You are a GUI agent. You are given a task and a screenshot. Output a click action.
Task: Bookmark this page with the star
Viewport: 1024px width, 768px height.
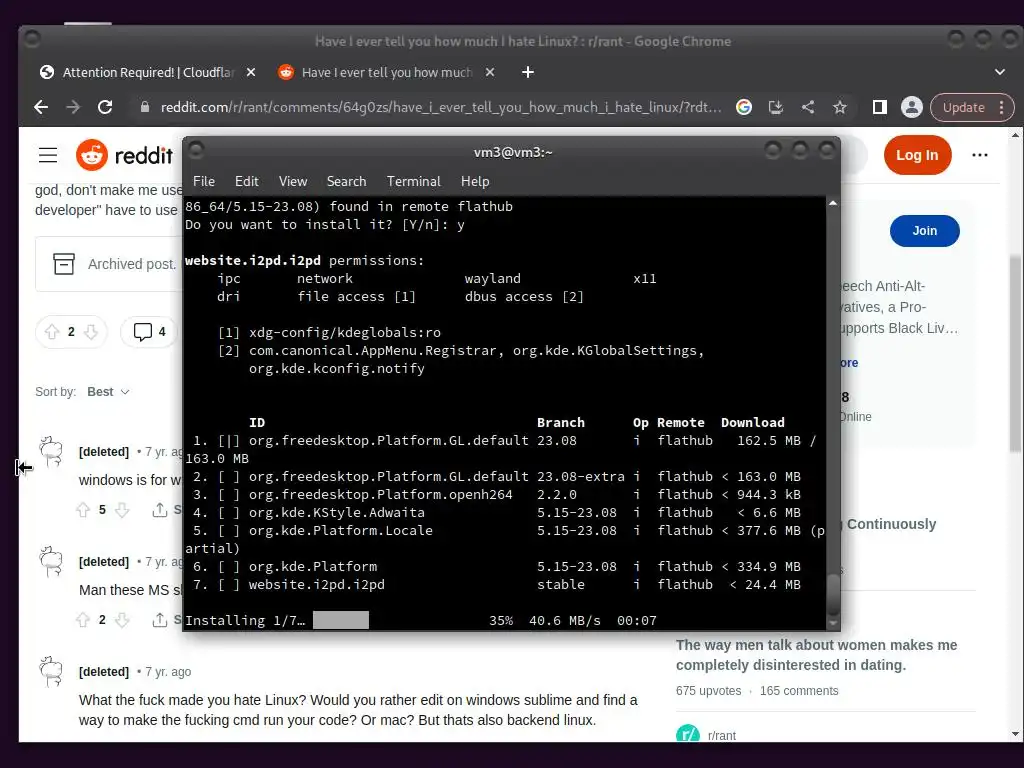[840, 107]
